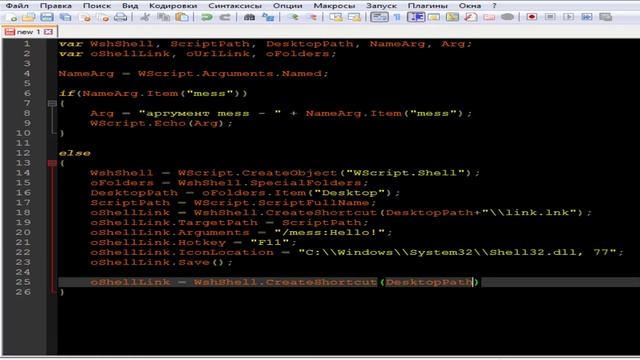Toggle synchronized vertical scrolling

(336, 17)
